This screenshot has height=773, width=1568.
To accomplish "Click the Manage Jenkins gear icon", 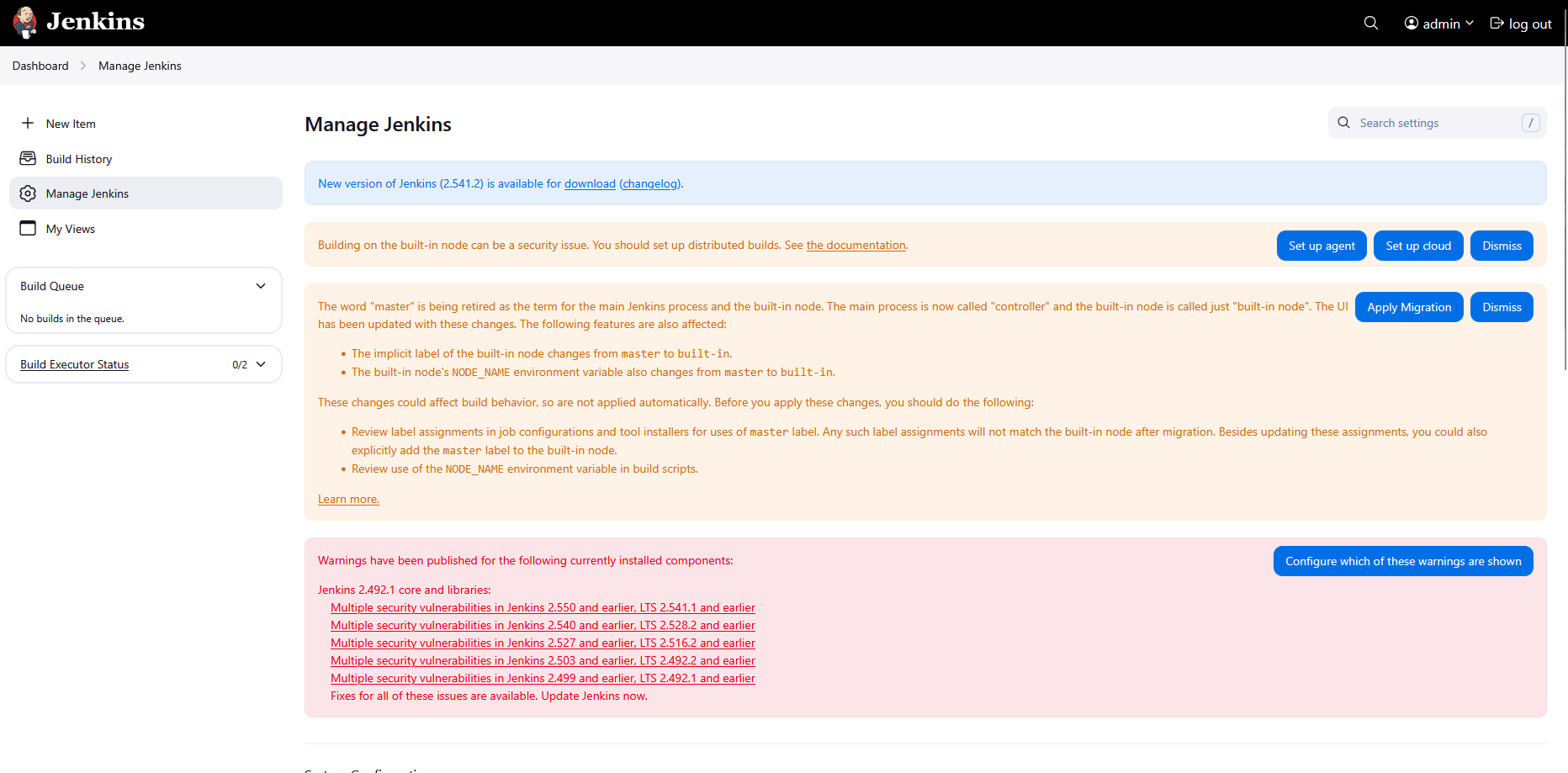I will coord(28,193).
